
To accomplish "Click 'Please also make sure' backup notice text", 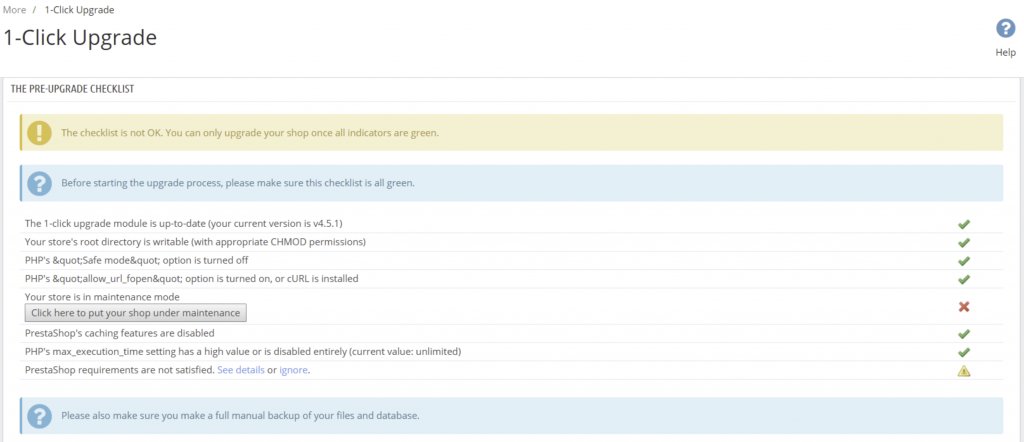I will [x=240, y=415].
